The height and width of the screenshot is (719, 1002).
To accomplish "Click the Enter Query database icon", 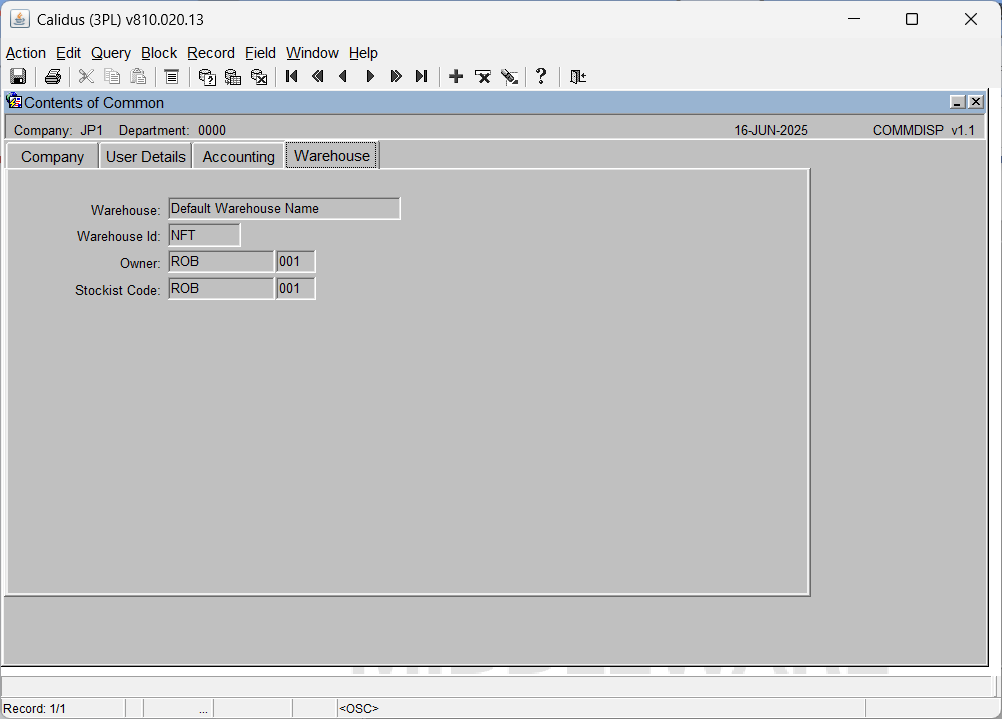I will (x=206, y=77).
